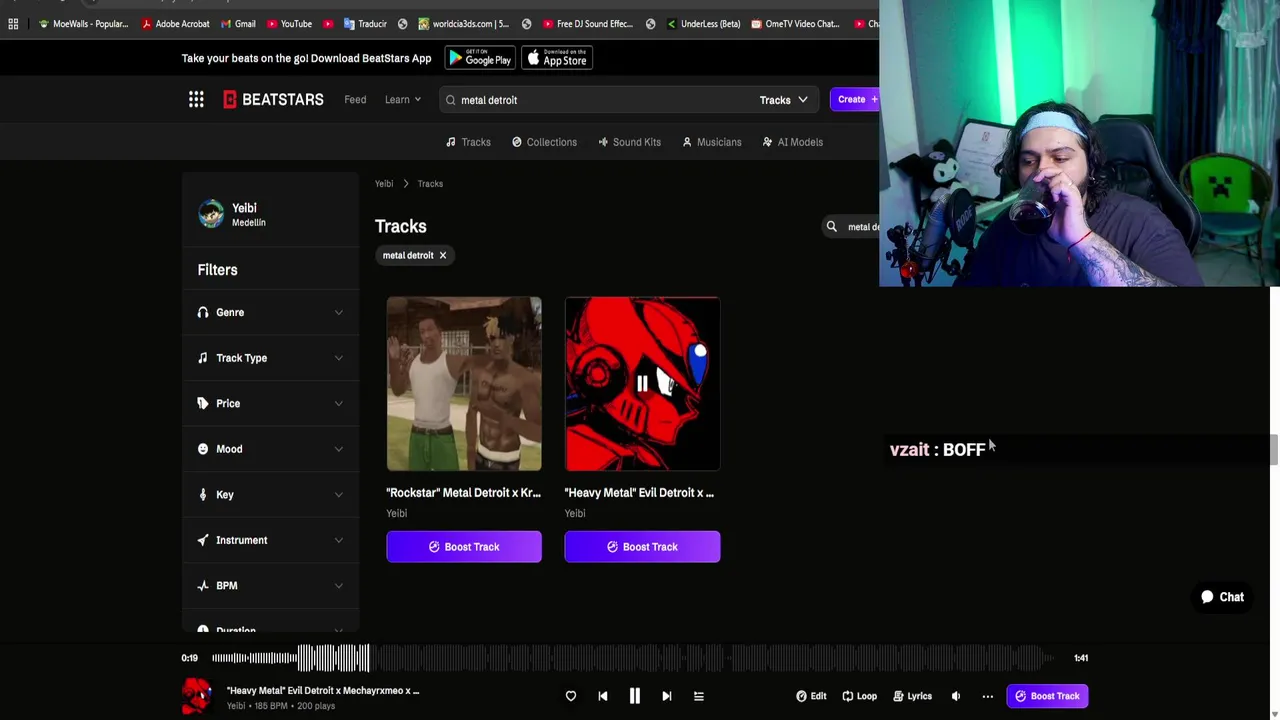
Task: Open the Free DJ Sound Effects bookmark
Action: pos(587,24)
